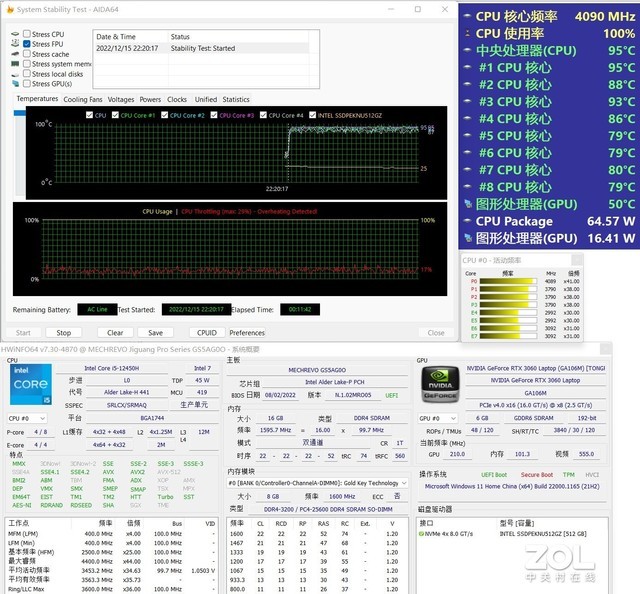Open the Preferences button
This screenshot has width=640, height=594.
[247, 333]
